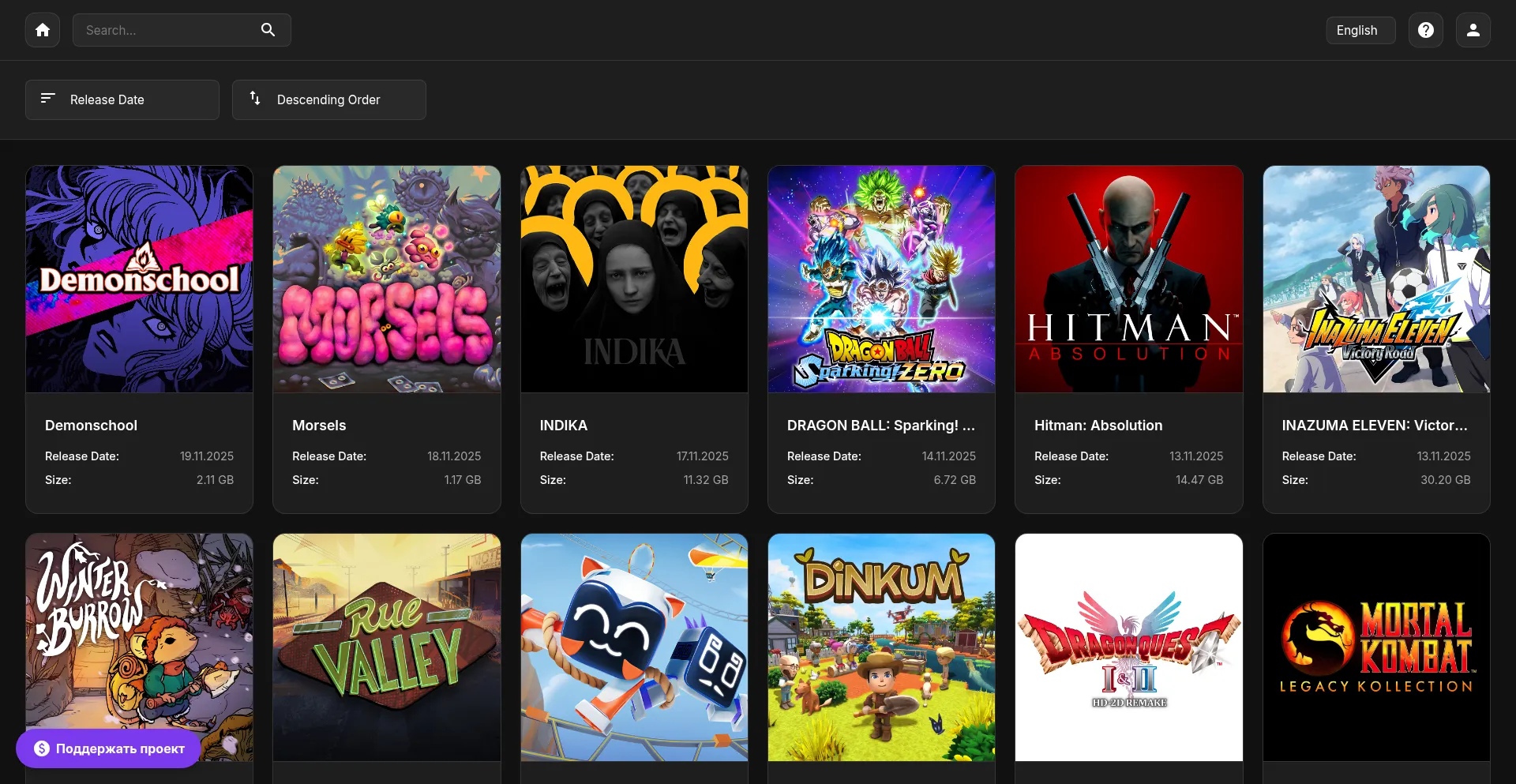
Task: Open the INAZUMA ELEVEN Victory Road cover
Action: [1375, 279]
